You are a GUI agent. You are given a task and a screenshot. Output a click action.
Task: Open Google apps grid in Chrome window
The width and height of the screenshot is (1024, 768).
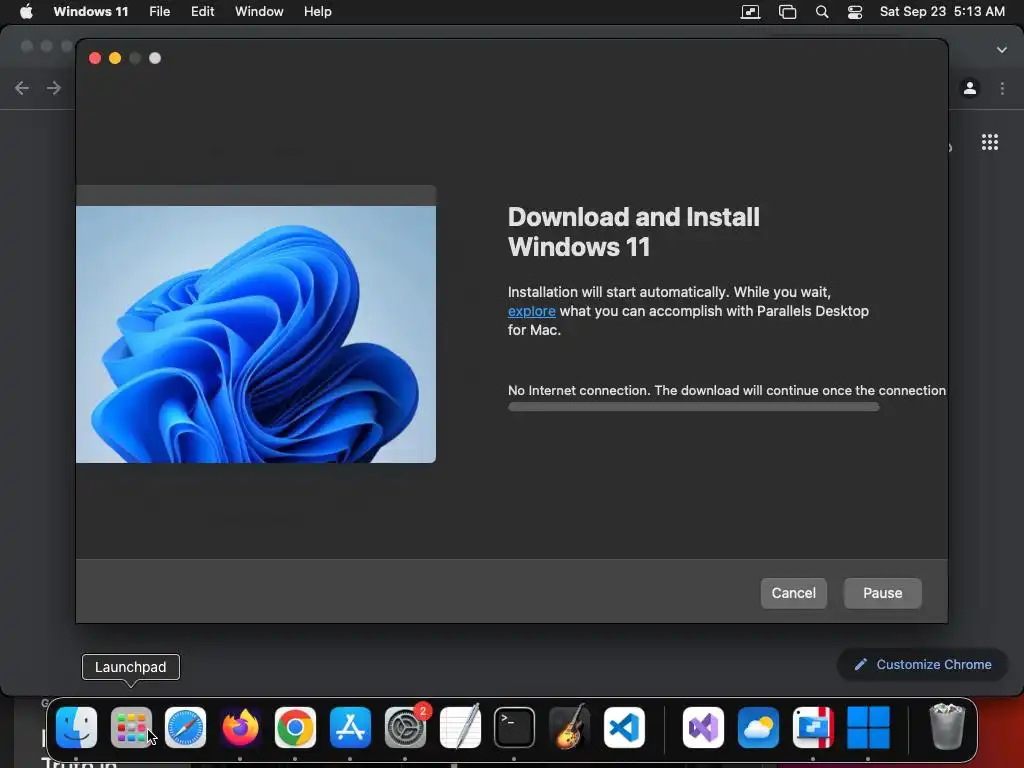click(990, 142)
